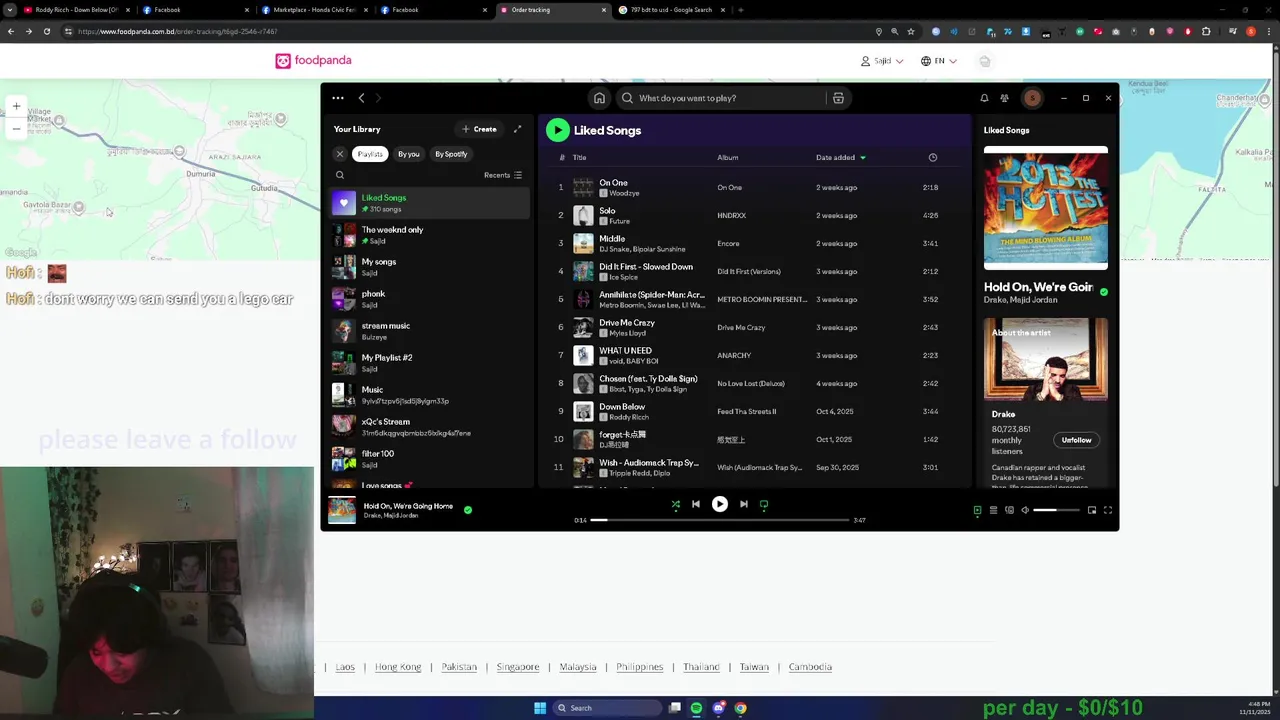
Task: Skip to next track
Action: click(x=744, y=505)
